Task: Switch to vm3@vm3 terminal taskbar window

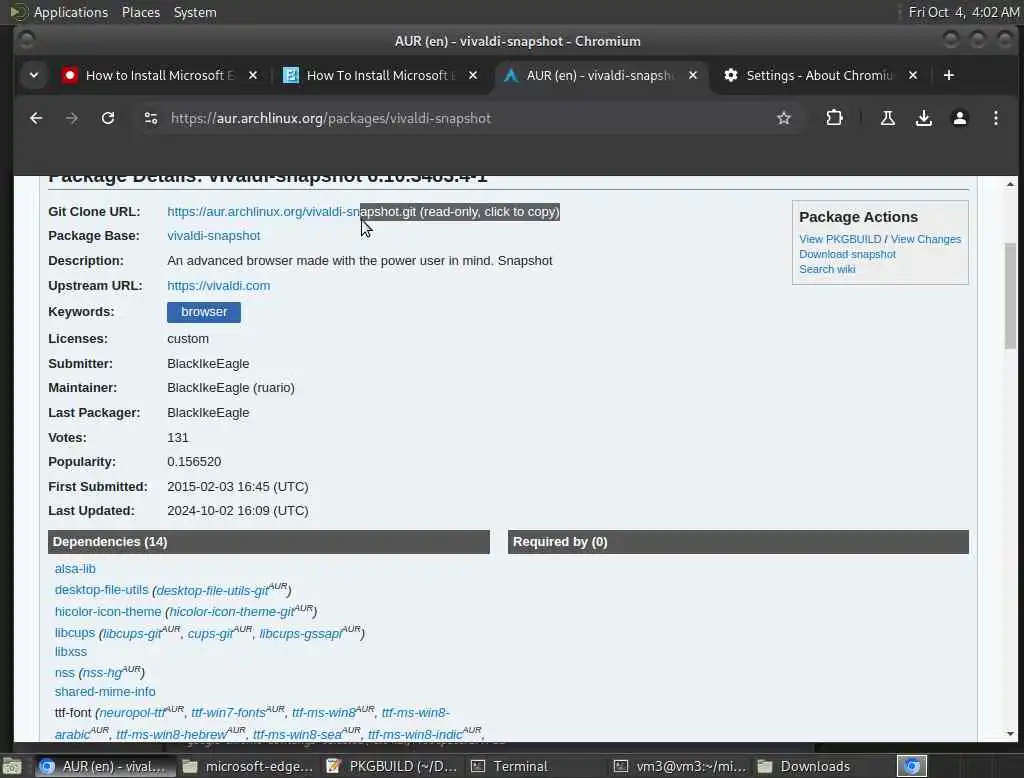Action: 679,766
